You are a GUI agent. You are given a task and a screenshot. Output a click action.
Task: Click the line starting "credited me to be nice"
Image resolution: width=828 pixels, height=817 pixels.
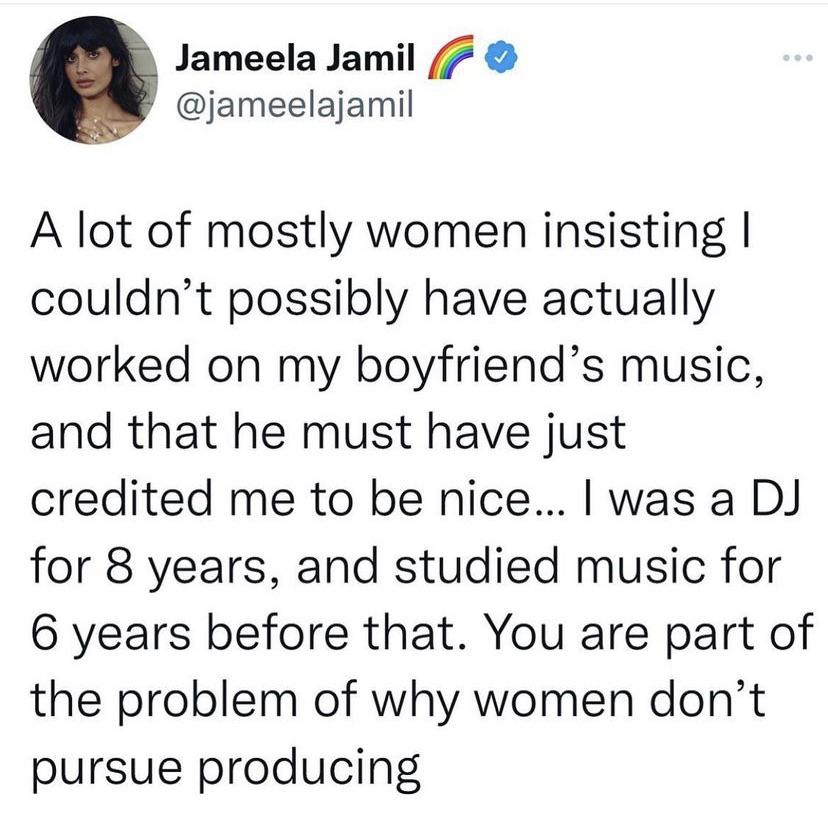[410, 500]
